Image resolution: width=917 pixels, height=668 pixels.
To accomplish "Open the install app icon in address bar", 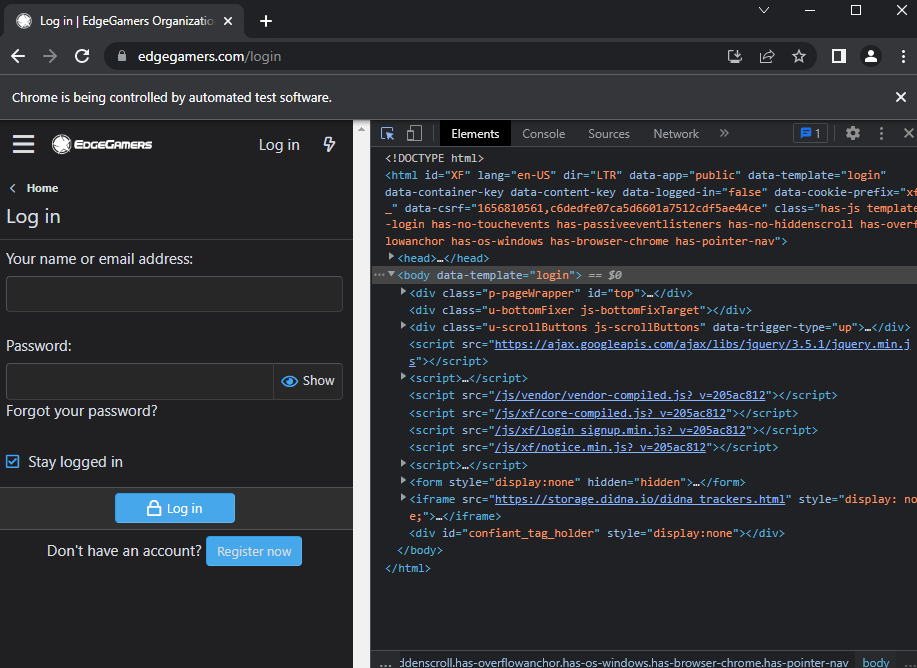I will (x=735, y=56).
